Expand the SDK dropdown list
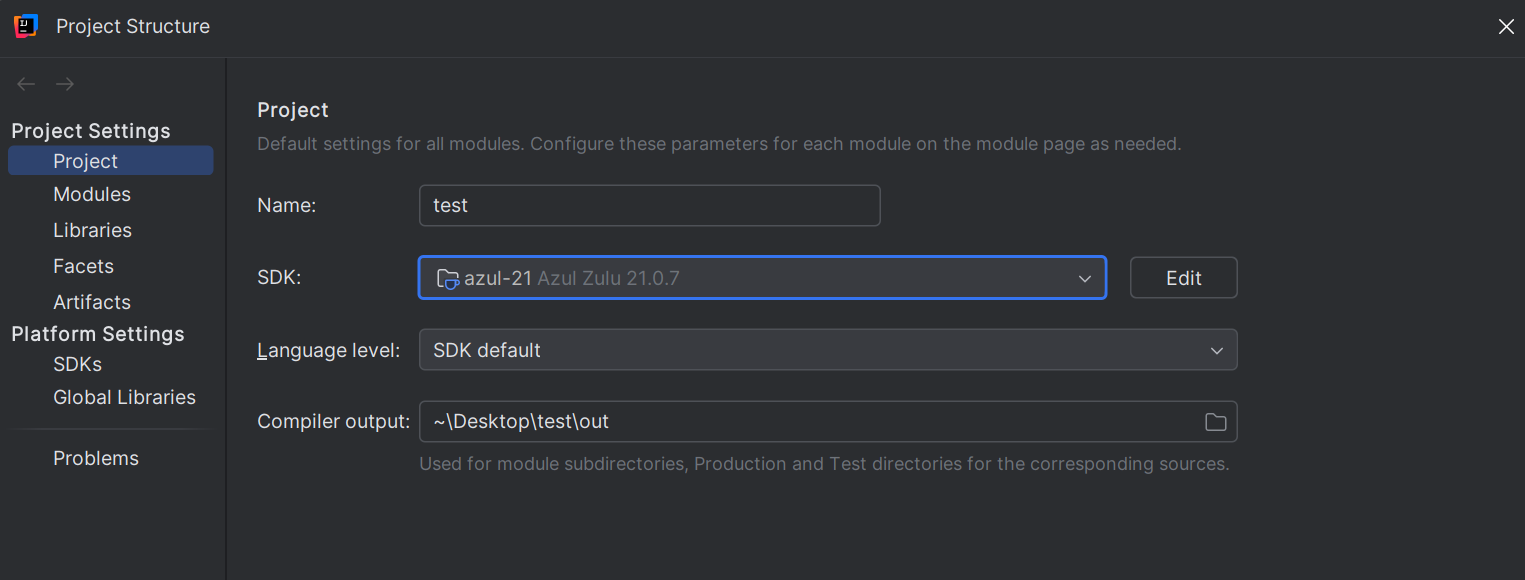 [1084, 278]
